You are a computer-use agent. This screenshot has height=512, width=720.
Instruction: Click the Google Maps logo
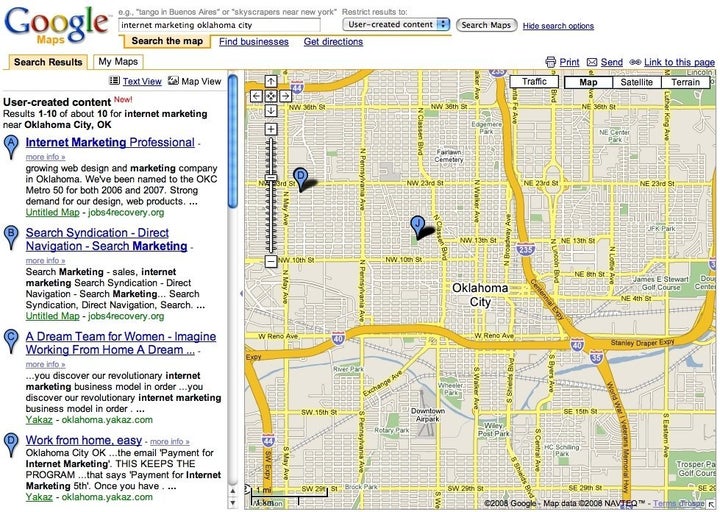pyautogui.click(x=56, y=25)
